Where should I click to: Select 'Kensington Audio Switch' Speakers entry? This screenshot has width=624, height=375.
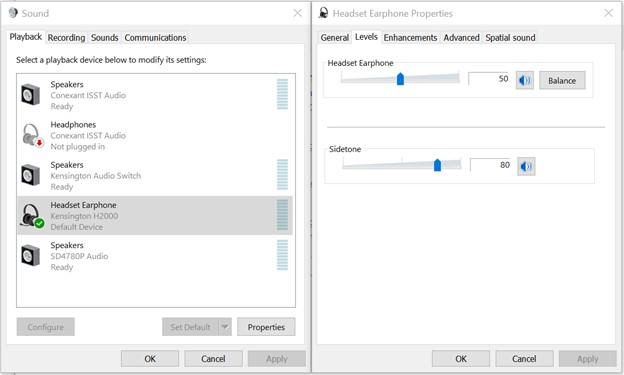(155, 176)
